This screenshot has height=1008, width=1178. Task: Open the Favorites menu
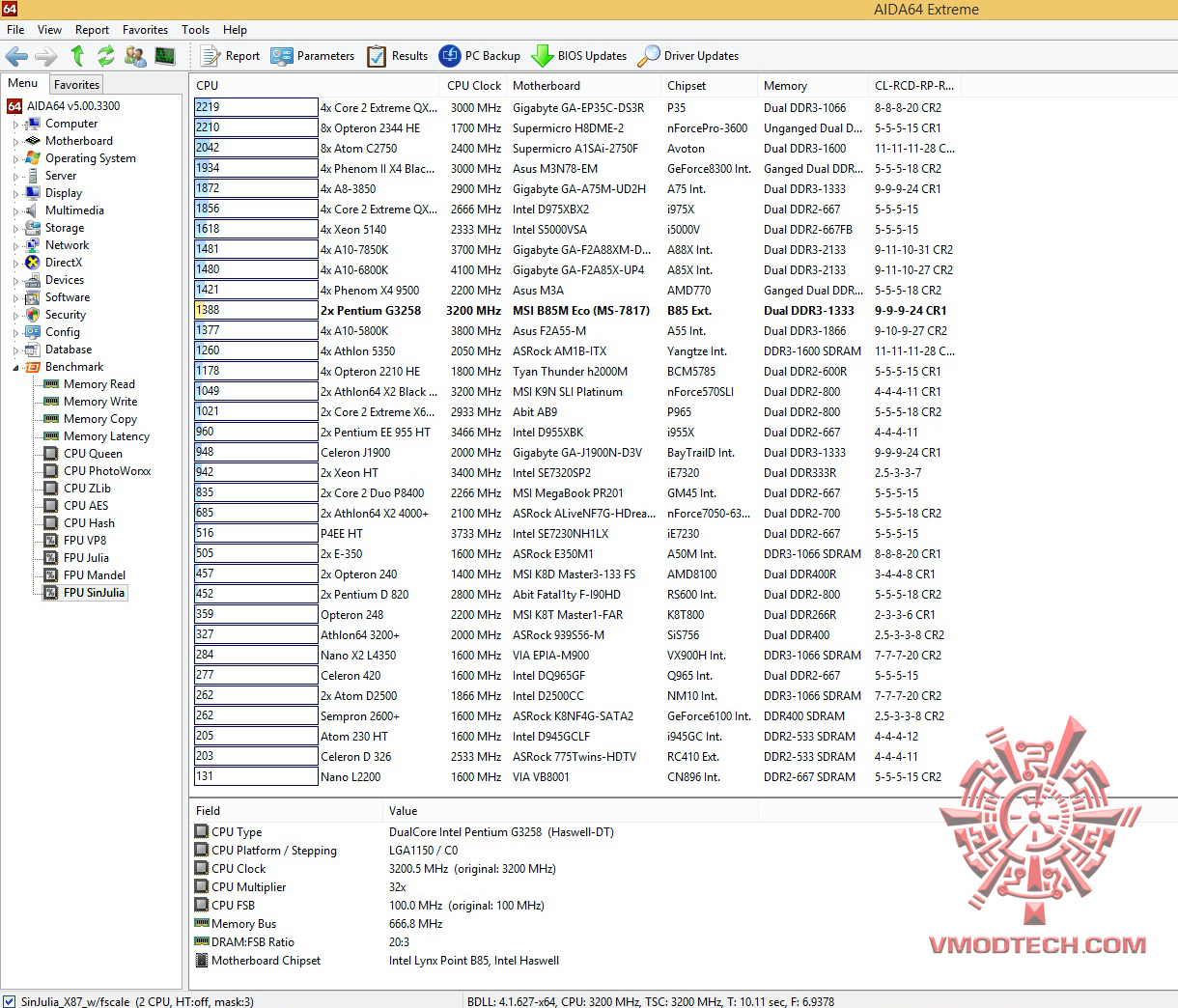point(145,30)
